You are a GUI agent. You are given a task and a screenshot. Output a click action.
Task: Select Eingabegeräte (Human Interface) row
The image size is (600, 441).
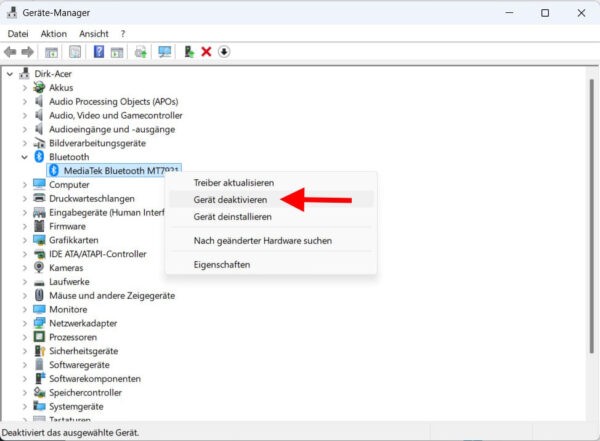[x=106, y=212]
